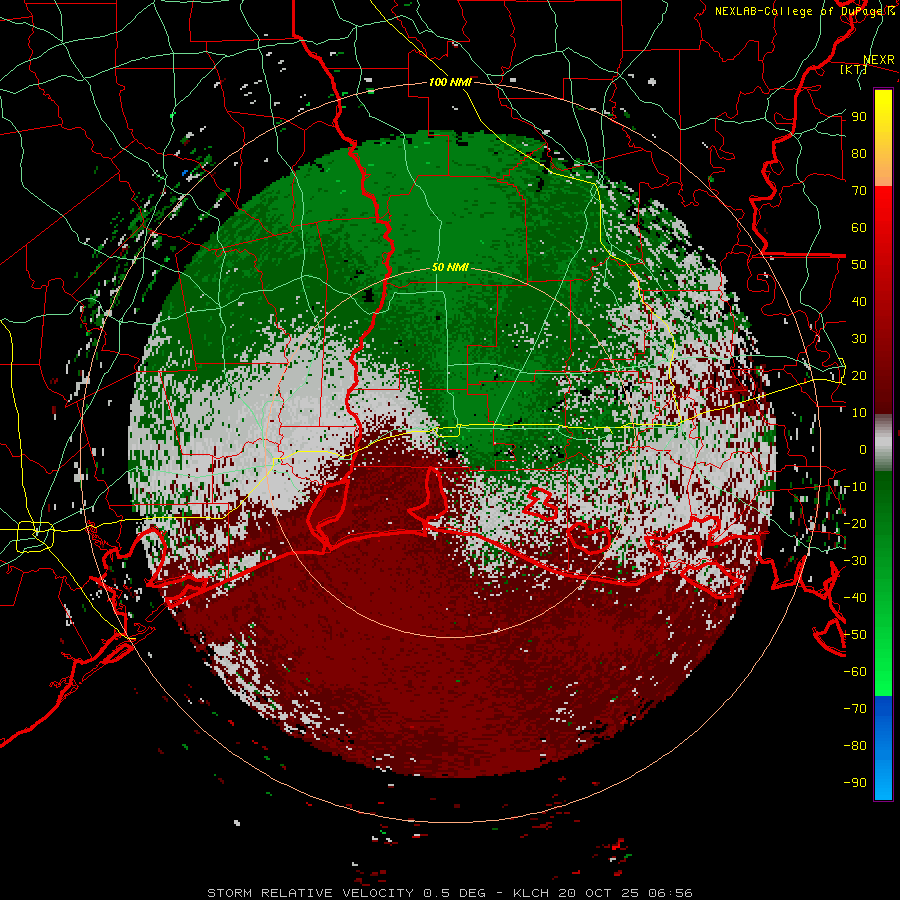Viewport: 900px width, 900px height.
Task: Click the 40 value on the velocity scale
Action: pyautogui.click(x=859, y=302)
